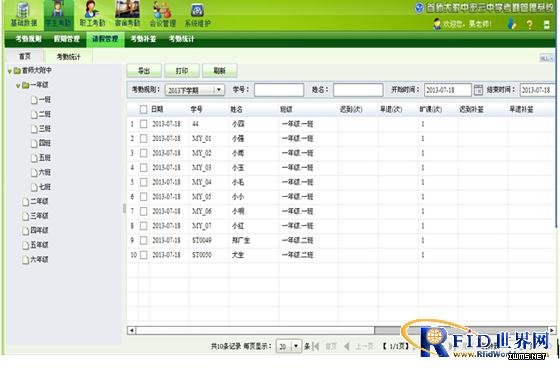Viewport: 560px width, 368px height.
Task: Collapse the 首师大附中 root tree node
Action: click(x=10, y=71)
